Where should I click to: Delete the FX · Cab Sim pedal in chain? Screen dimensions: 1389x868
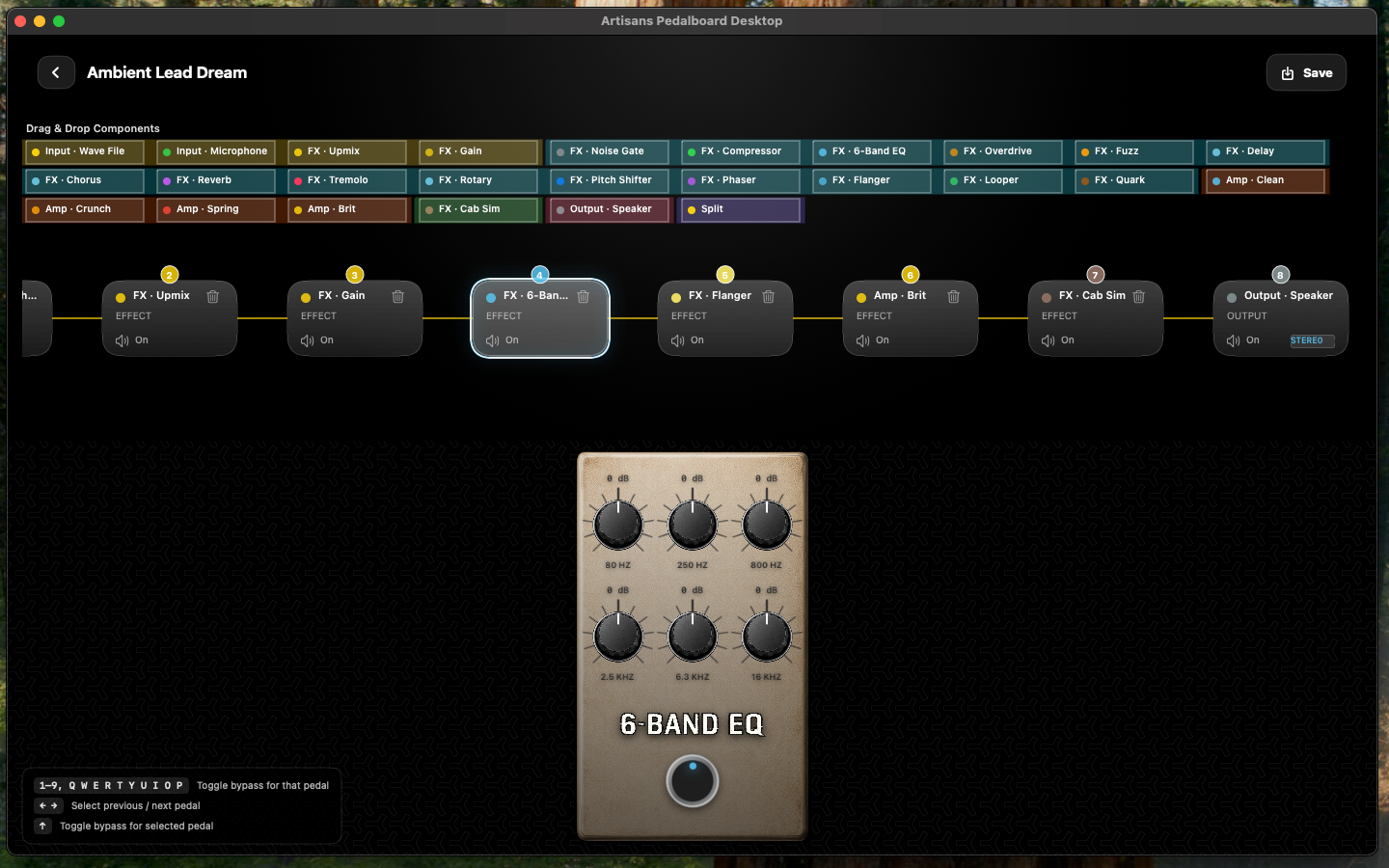1139,296
